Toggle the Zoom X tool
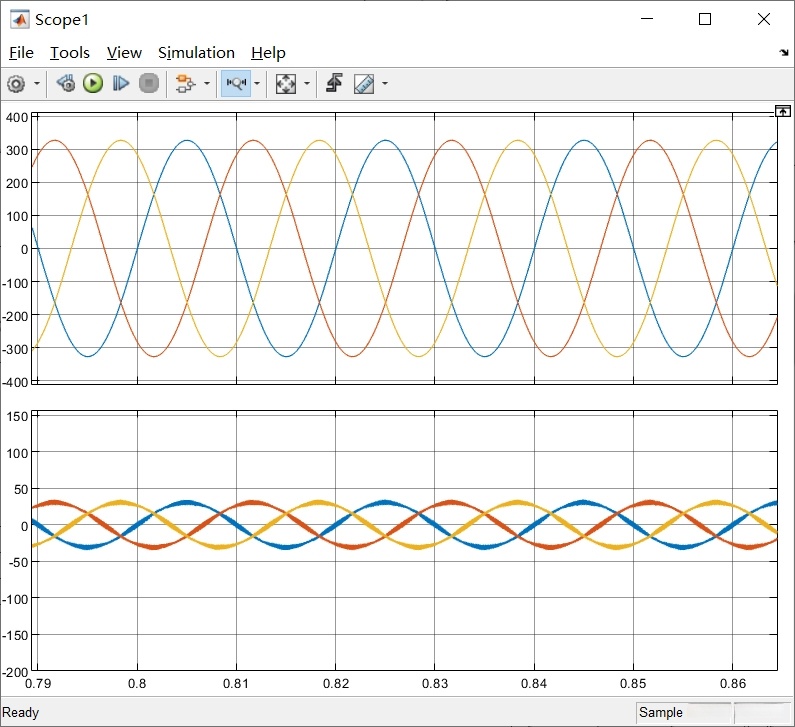 click(236, 84)
